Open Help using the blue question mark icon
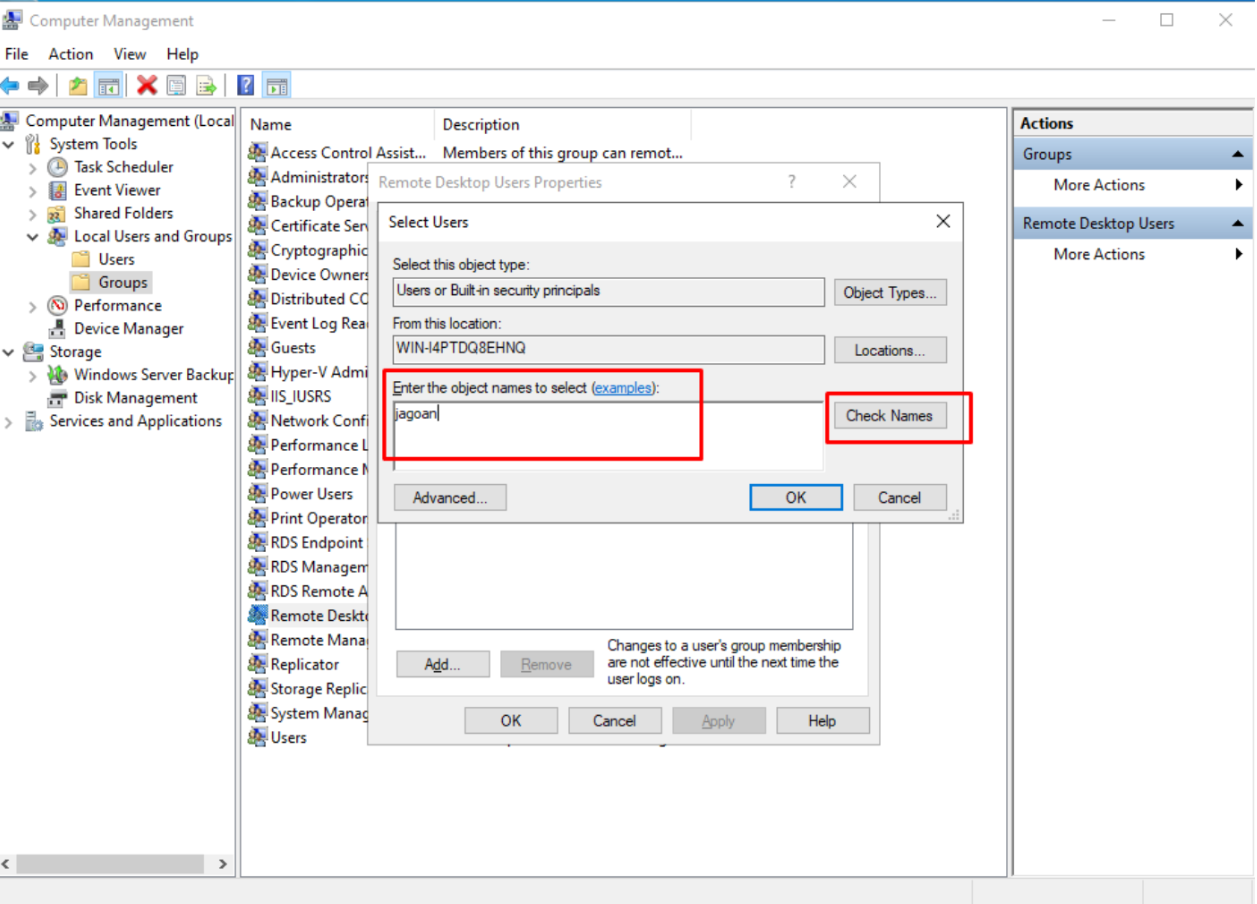This screenshot has height=904, width=1257. (245, 85)
